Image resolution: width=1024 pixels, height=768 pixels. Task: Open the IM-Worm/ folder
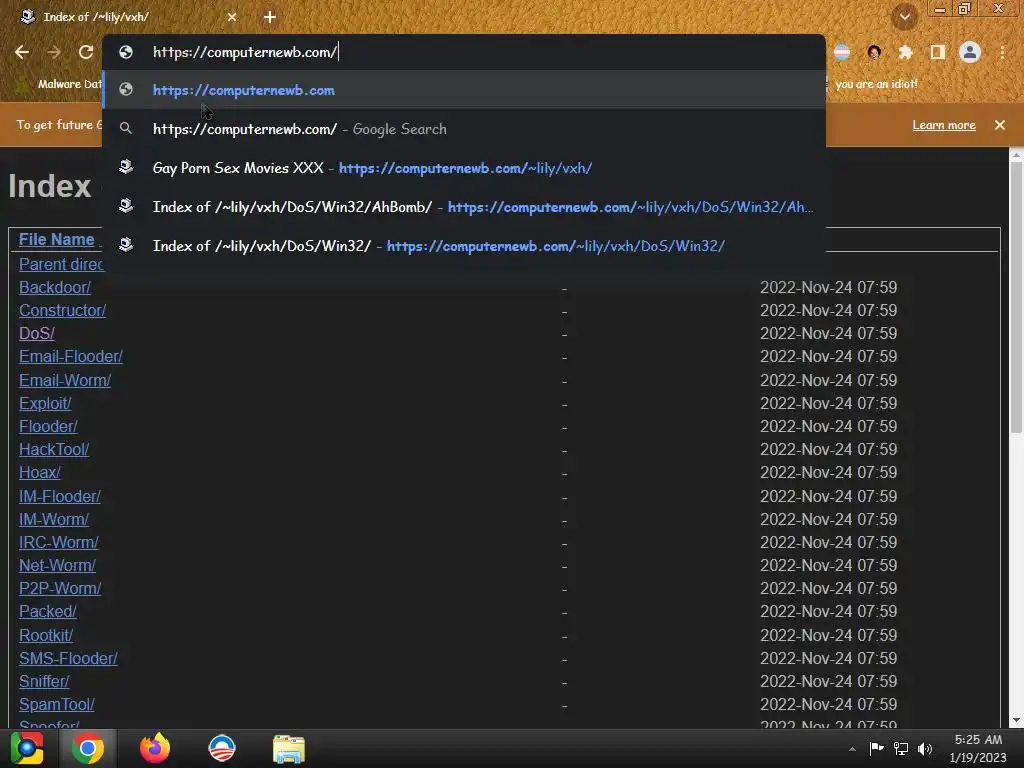pyautogui.click(x=54, y=519)
